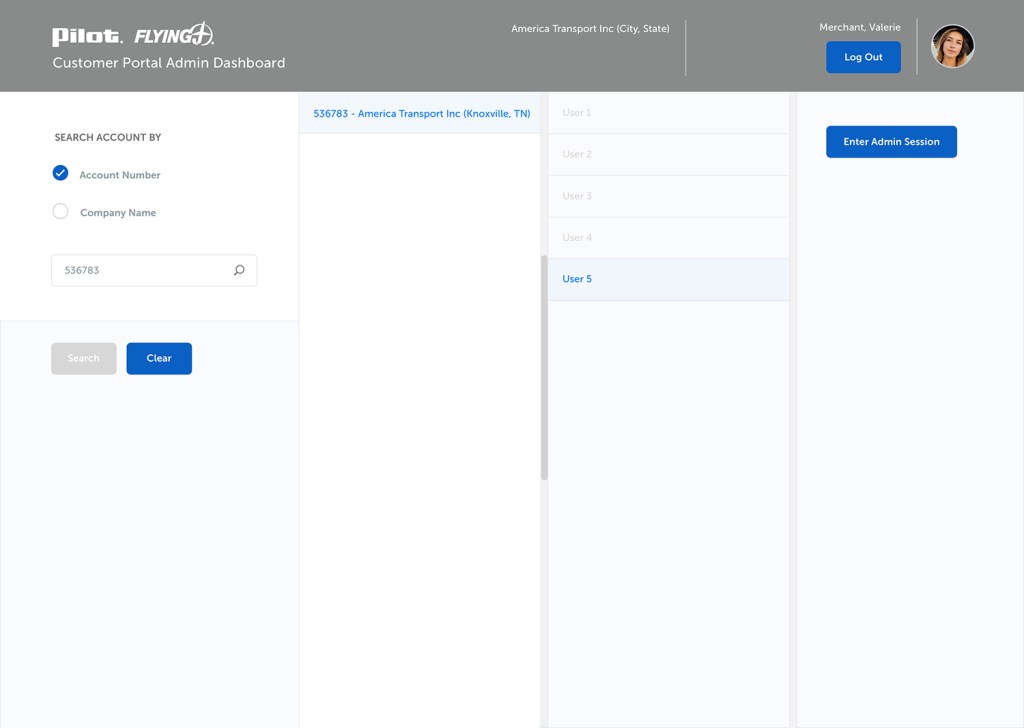Click the account results vertical scrollbar

pos(544,367)
